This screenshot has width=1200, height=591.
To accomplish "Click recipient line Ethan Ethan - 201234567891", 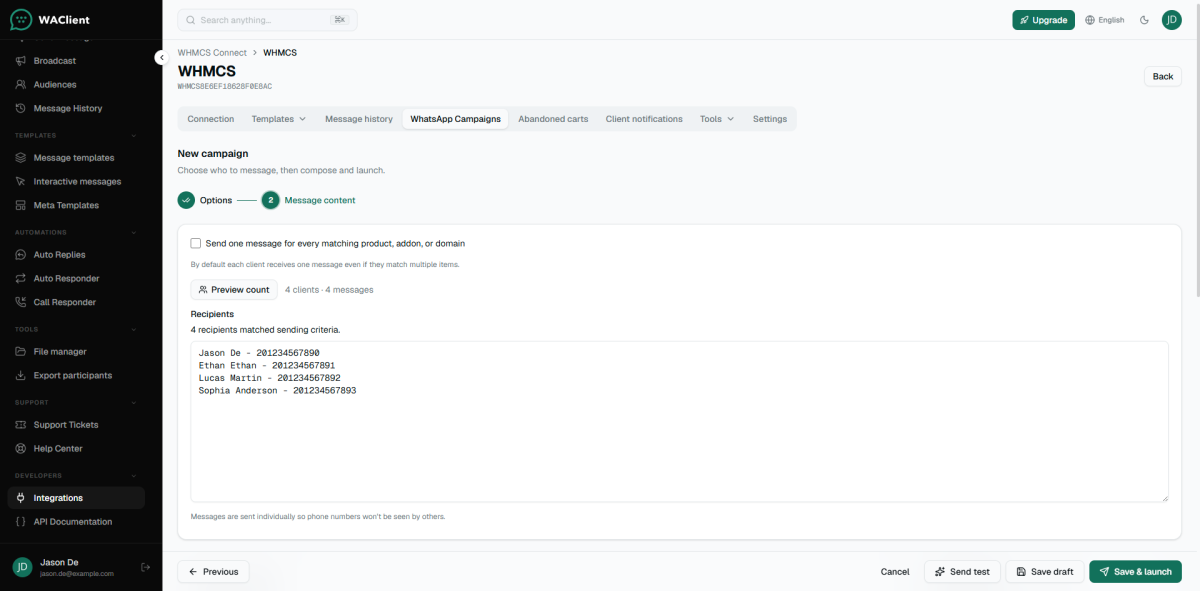I will tap(267, 366).
